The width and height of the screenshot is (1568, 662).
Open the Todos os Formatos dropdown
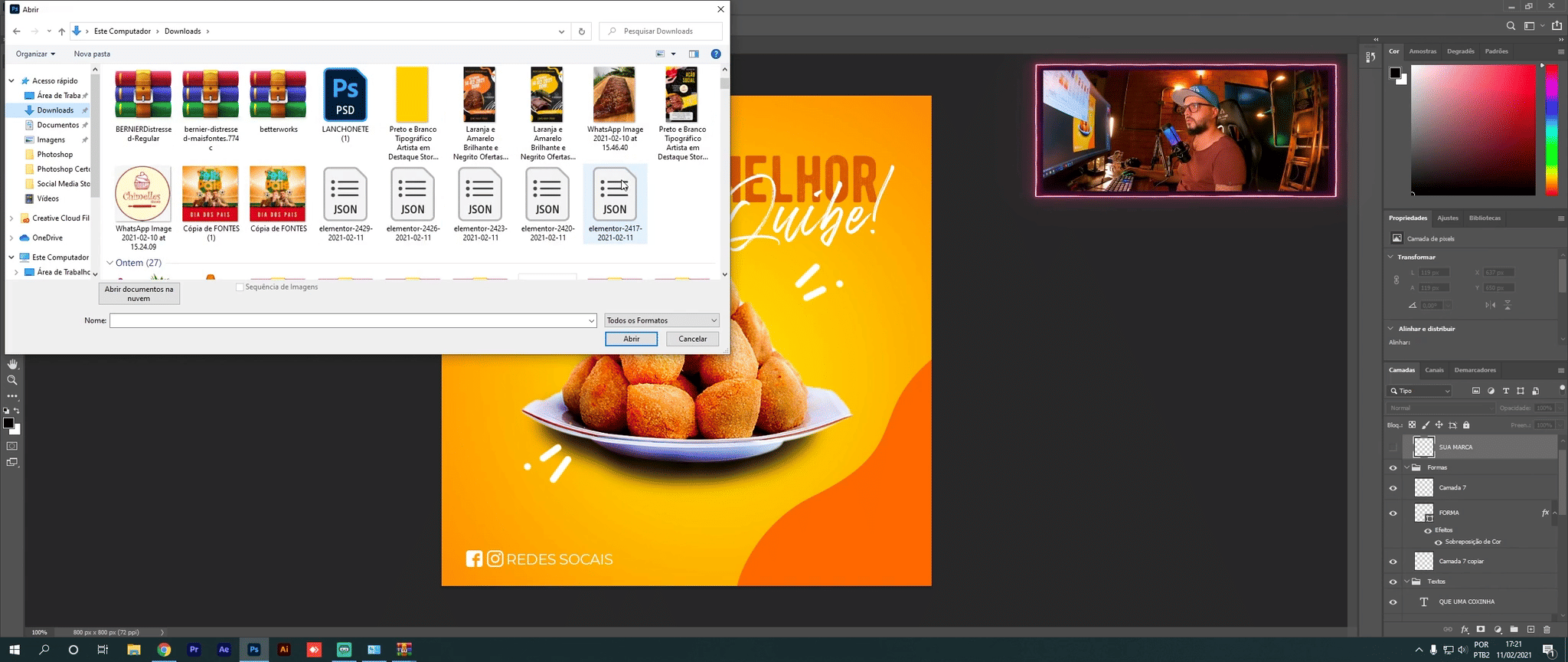coord(661,320)
